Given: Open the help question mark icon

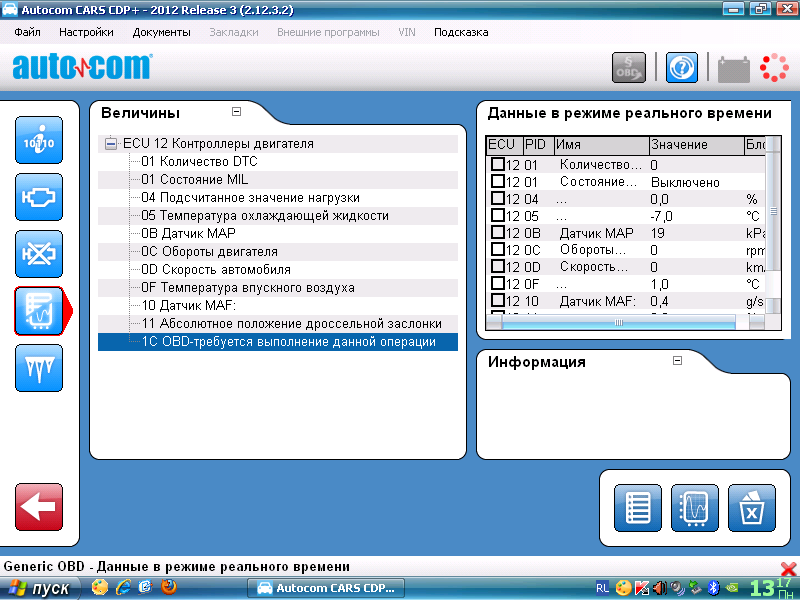Looking at the screenshot, I should pyautogui.click(x=682, y=67).
